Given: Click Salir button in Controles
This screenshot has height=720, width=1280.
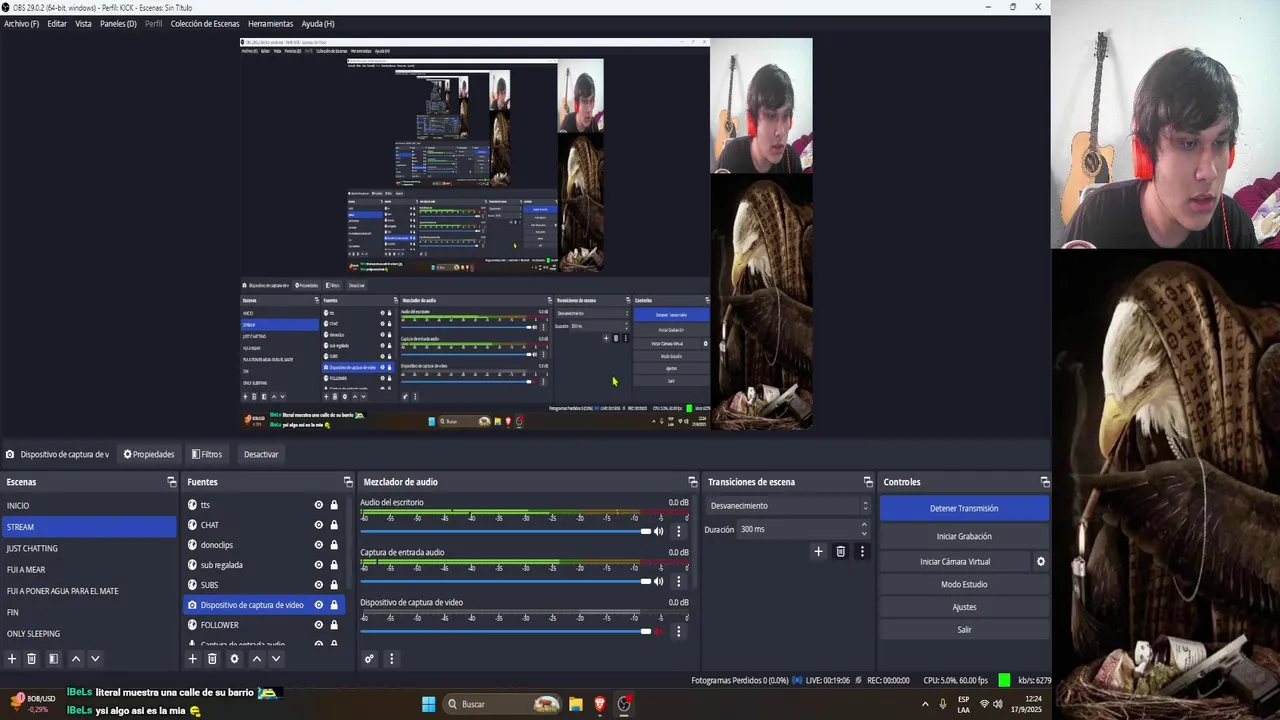Looking at the screenshot, I should [964, 630].
